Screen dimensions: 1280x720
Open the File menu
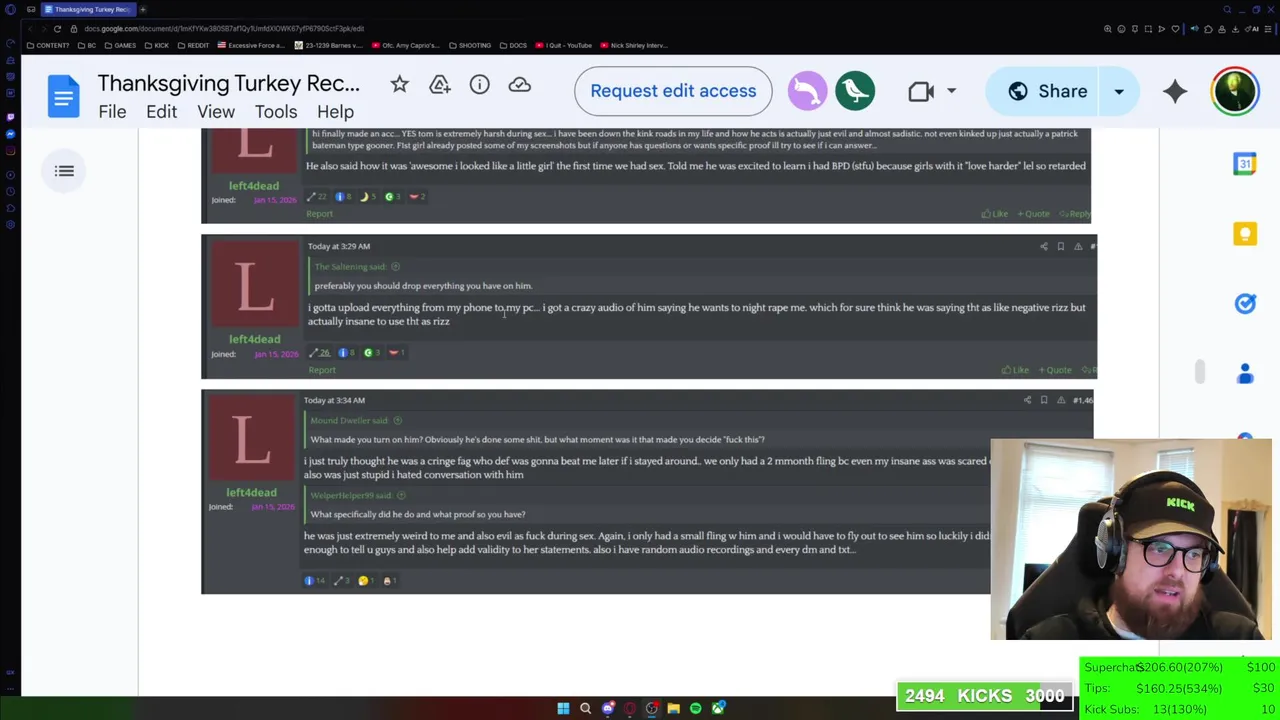[x=112, y=112]
